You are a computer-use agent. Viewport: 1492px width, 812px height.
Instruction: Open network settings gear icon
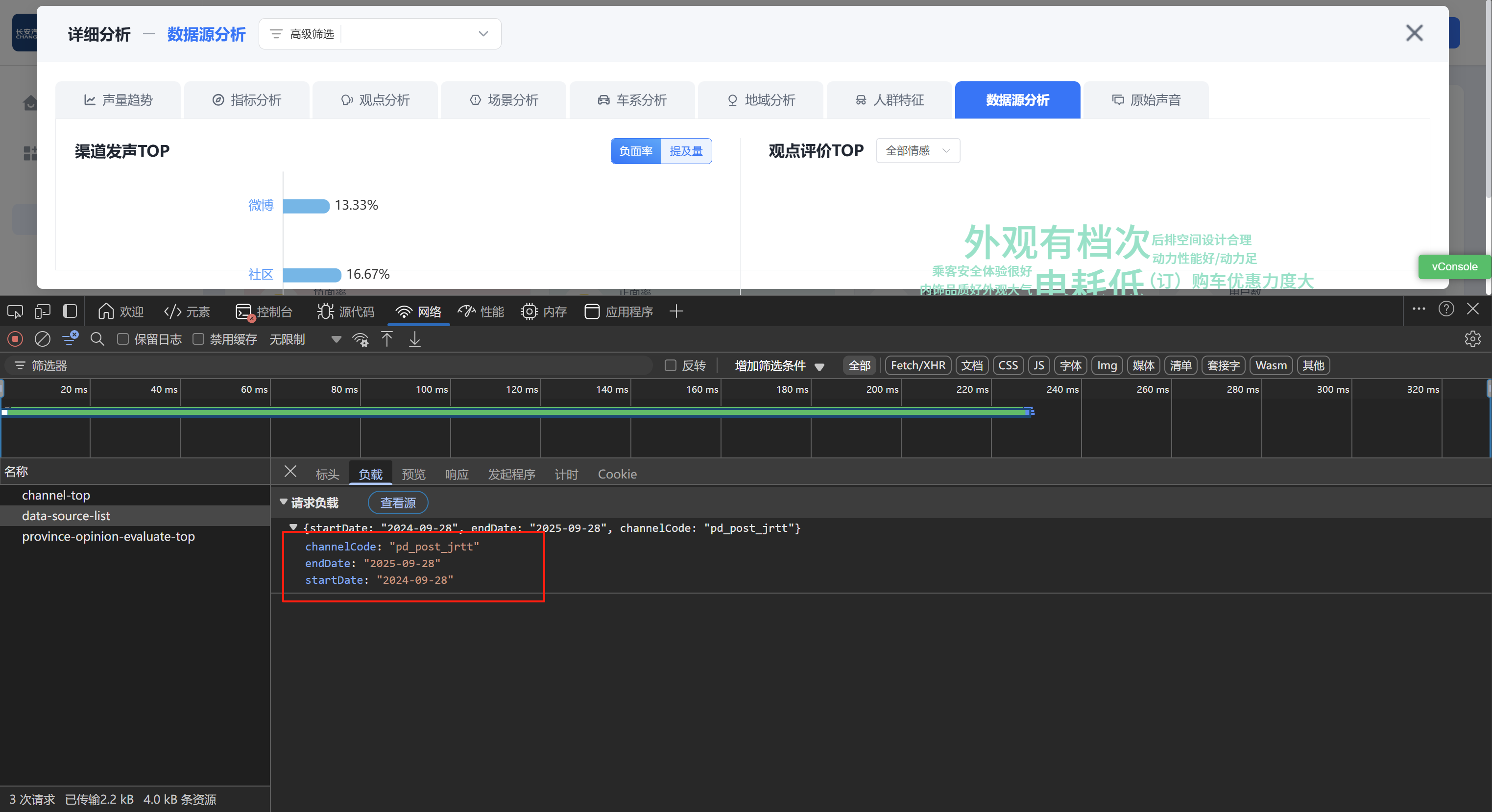pos(1472,339)
